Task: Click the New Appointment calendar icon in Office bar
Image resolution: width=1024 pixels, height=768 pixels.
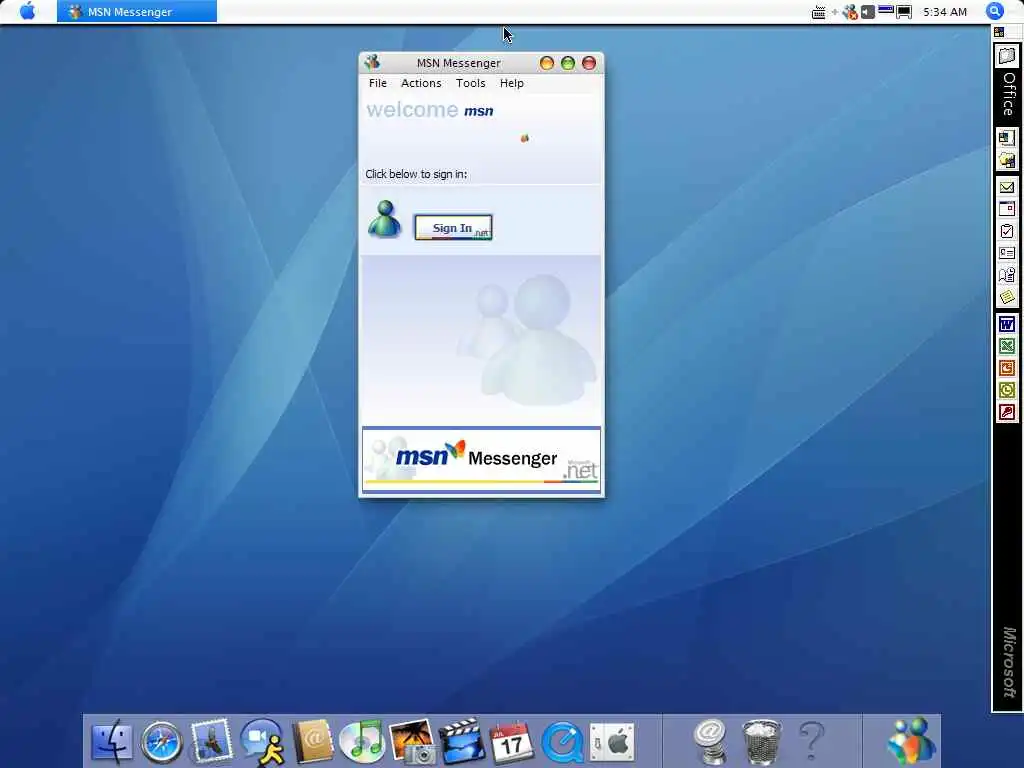Action: (1007, 210)
